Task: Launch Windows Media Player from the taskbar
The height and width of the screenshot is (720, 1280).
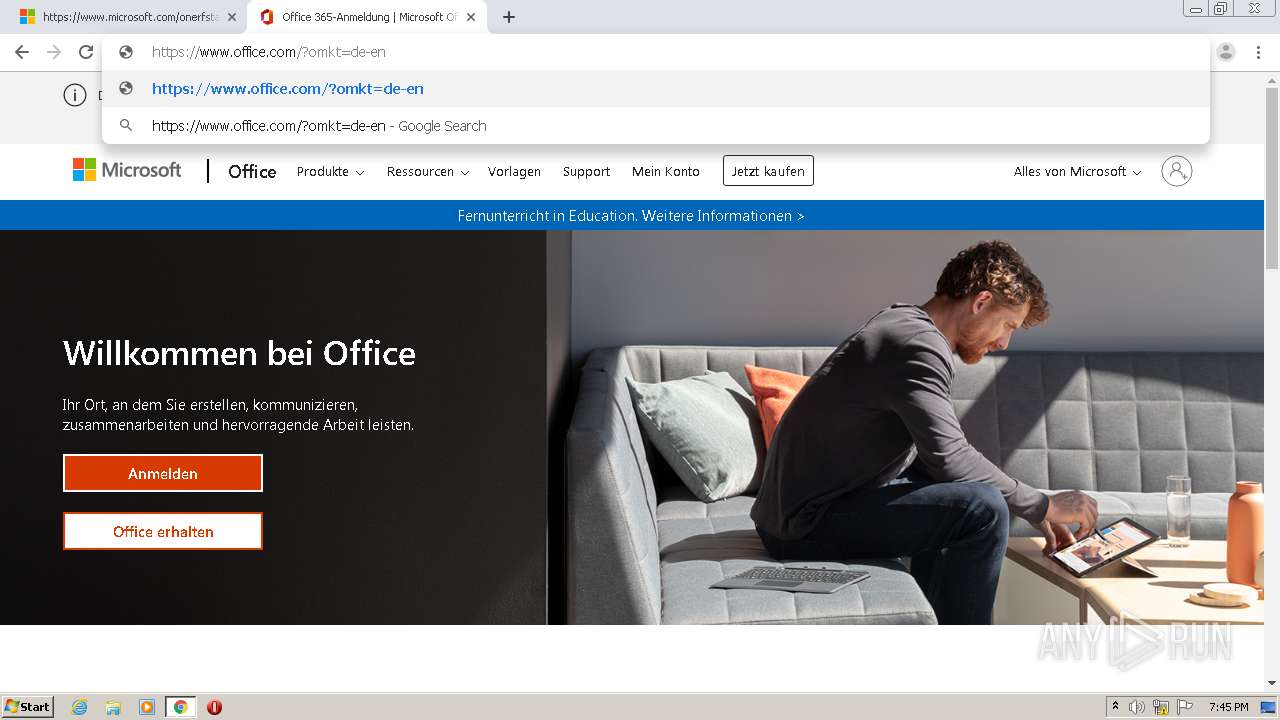Action: (147, 707)
